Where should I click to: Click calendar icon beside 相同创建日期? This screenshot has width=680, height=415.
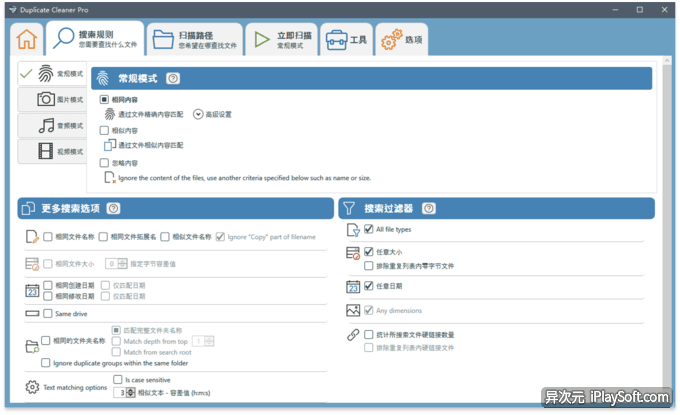tap(32, 291)
